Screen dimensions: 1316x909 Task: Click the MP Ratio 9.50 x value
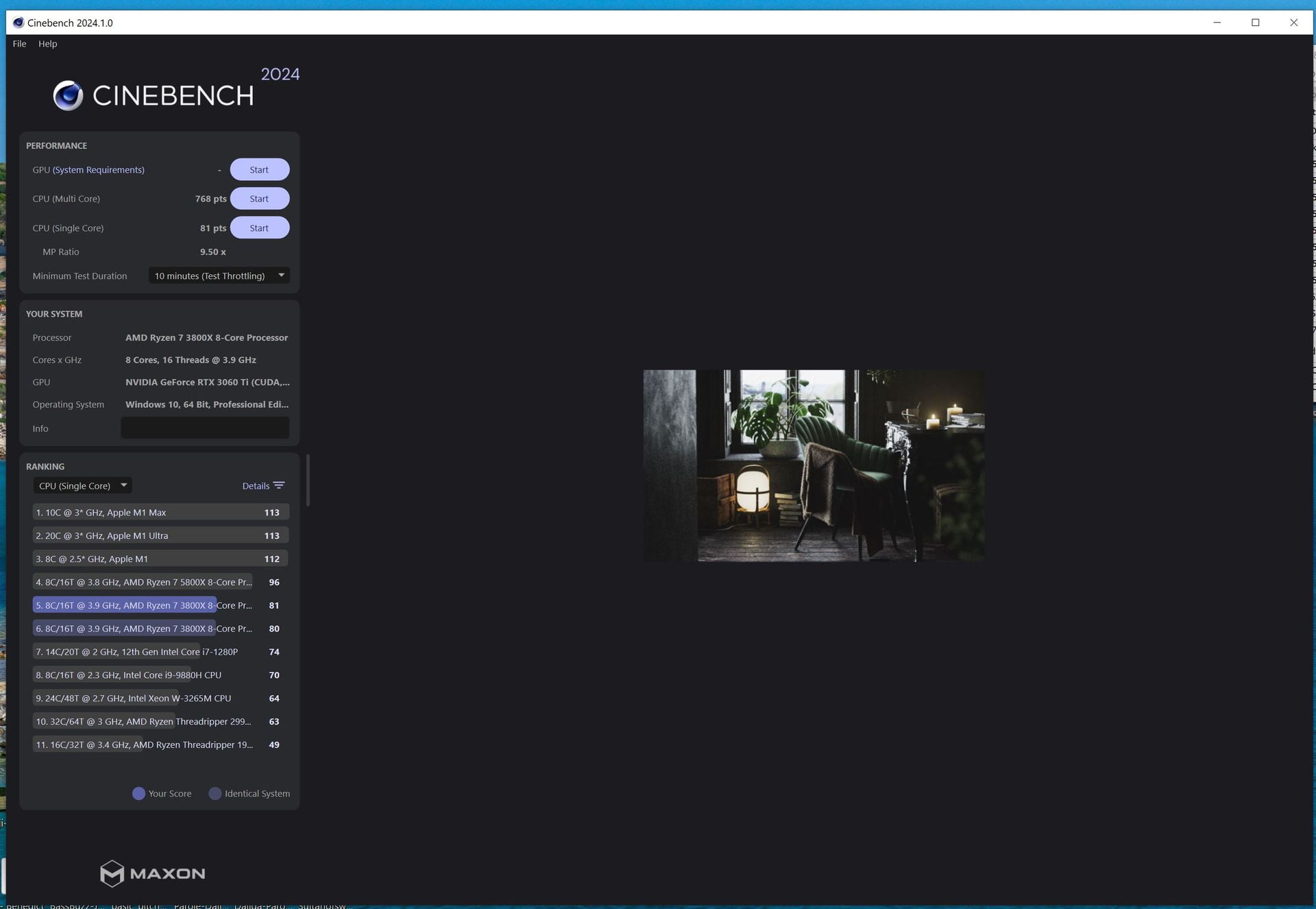coord(213,252)
